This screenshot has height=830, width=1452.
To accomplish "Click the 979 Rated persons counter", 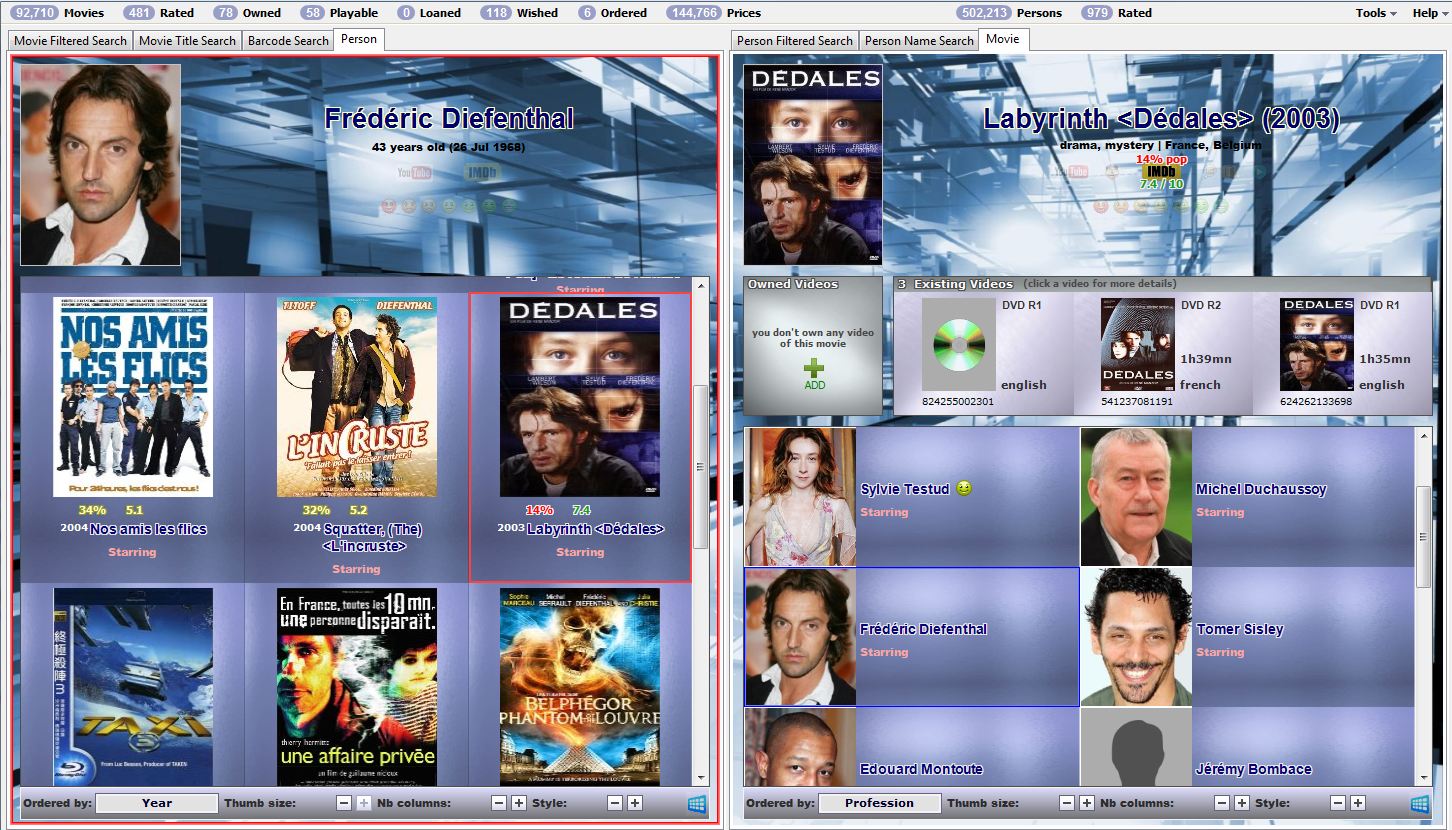I will point(1117,13).
